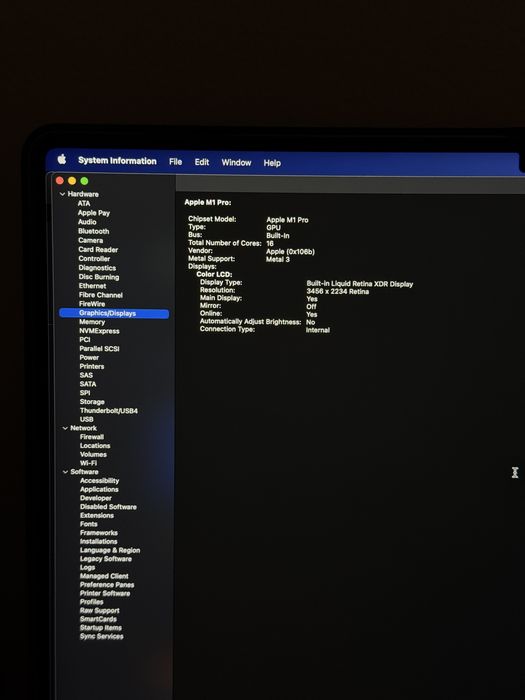This screenshot has height=700, width=525.
Task: Select Installations under Software
Action: pyautogui.click(x=99, y=542)
